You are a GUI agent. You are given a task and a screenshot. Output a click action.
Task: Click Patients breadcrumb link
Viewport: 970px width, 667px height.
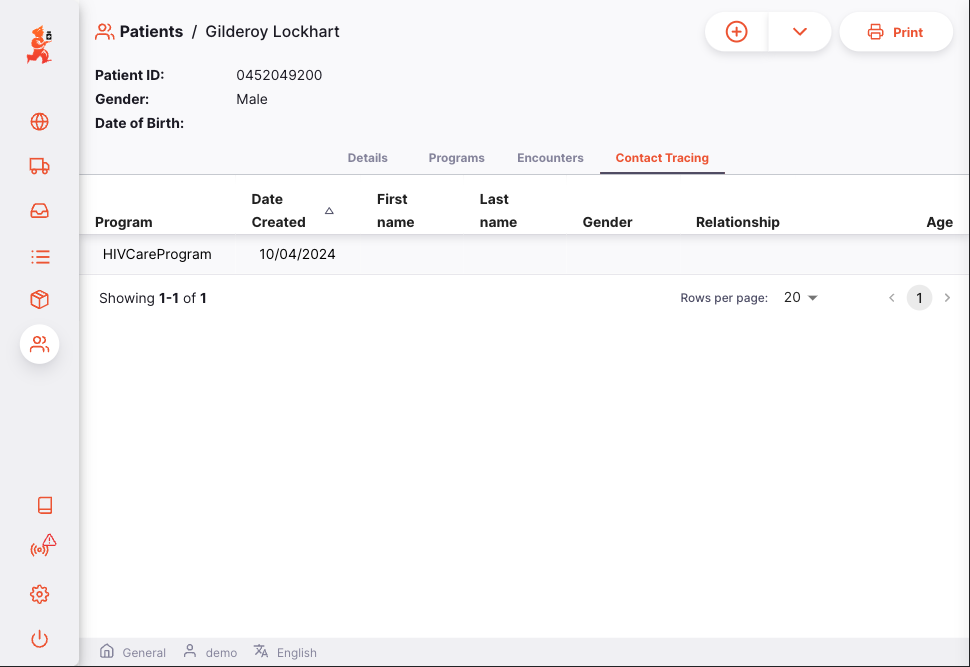[x=151, y=32]
